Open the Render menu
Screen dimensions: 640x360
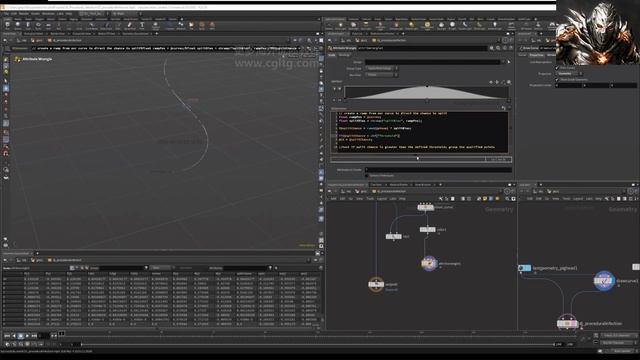click(24, 13)
